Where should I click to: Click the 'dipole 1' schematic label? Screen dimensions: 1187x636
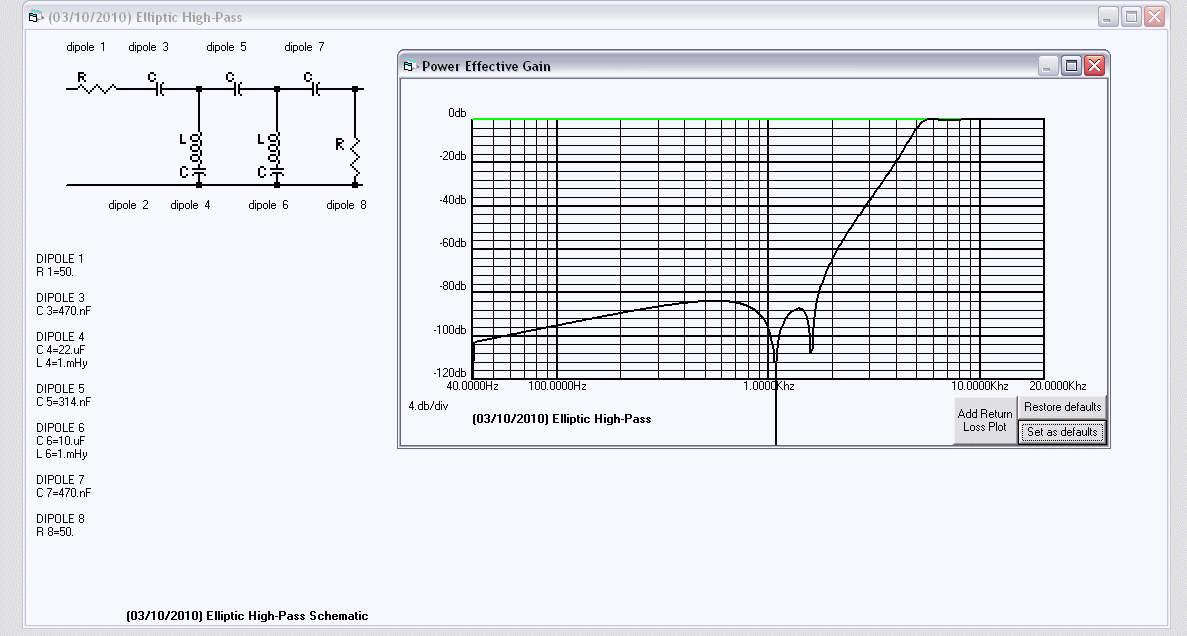click(86, 47)
